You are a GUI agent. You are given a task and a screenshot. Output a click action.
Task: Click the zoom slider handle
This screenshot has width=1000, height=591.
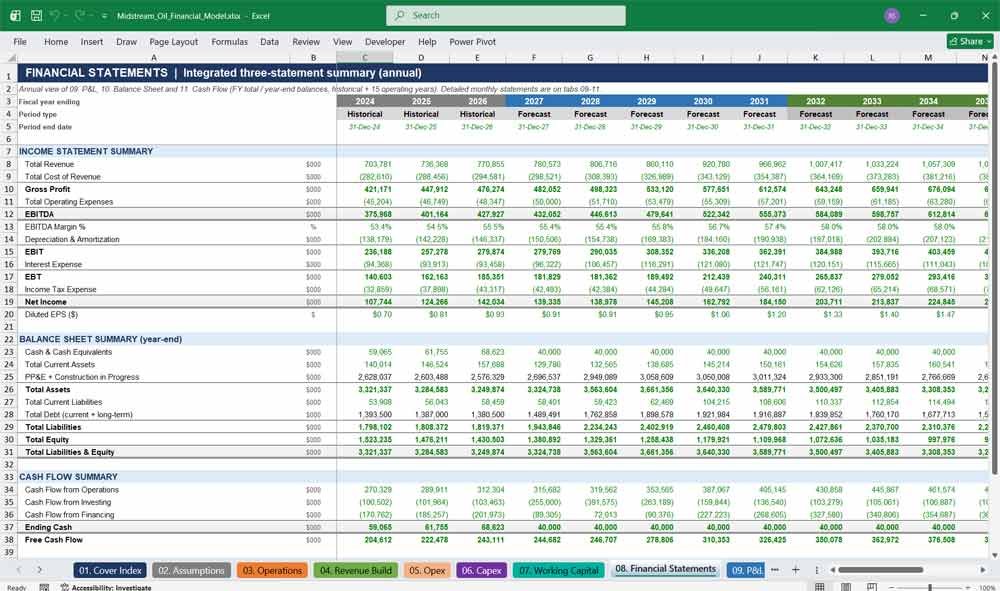coord(930,587)
